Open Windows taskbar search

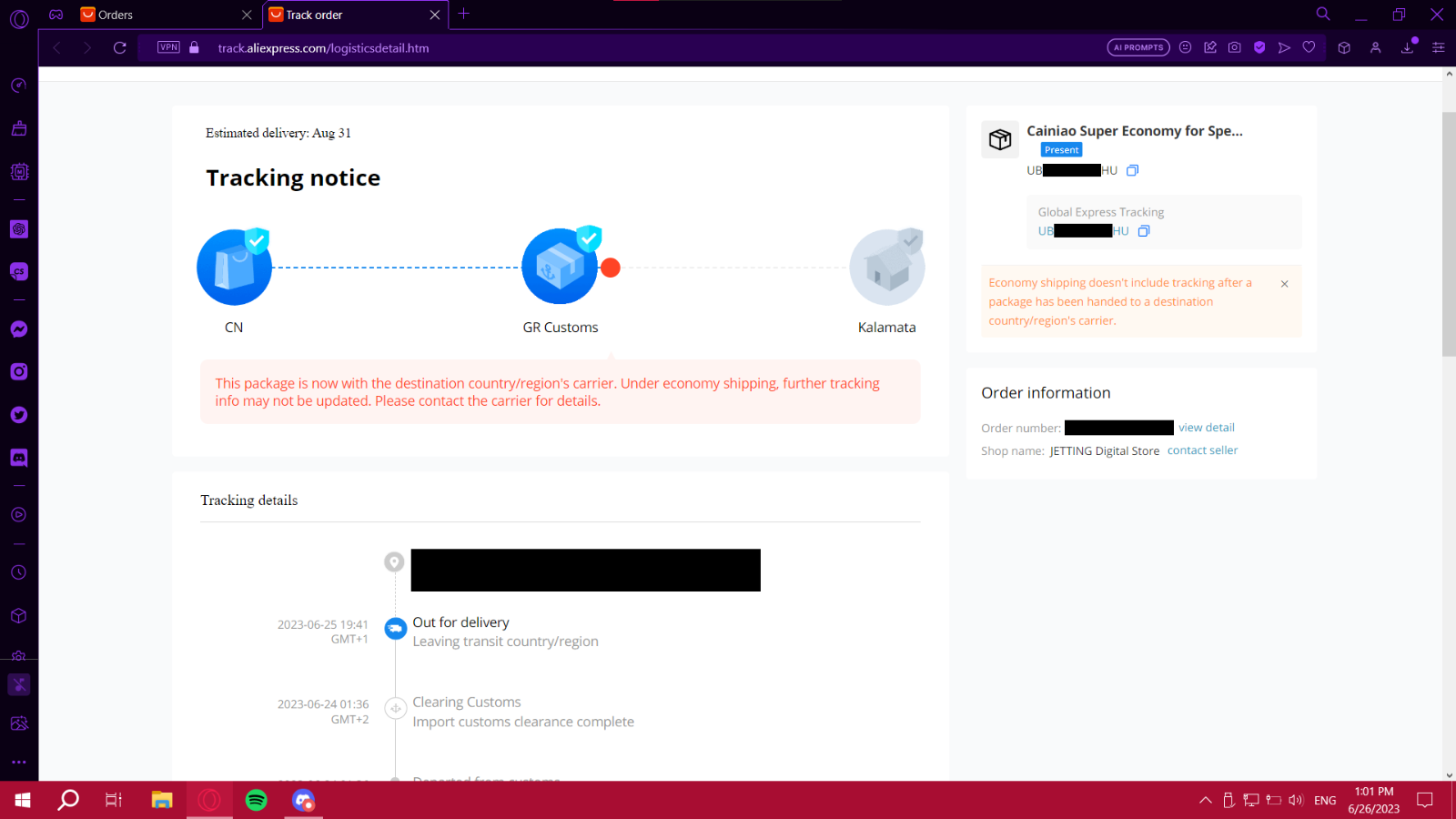point(68,800)
